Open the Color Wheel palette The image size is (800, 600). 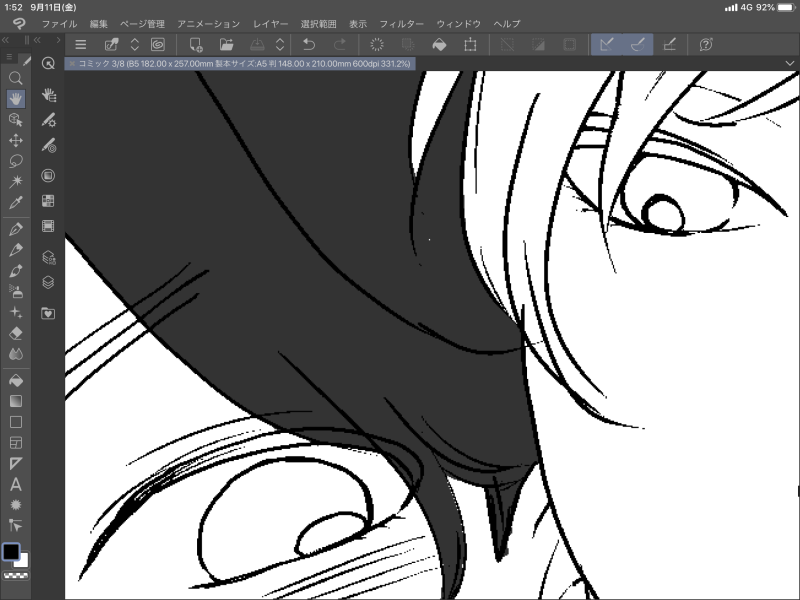pyautogui.click(x=48, y=176)
